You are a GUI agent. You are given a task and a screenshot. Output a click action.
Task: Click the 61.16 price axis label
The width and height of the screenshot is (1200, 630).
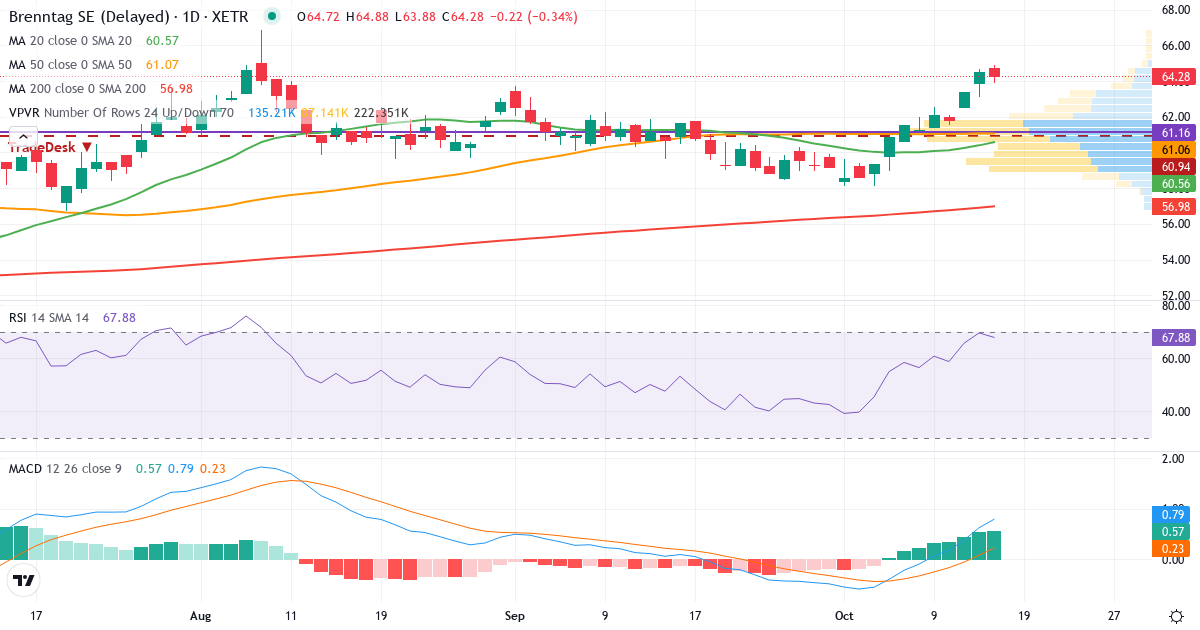1175,132
